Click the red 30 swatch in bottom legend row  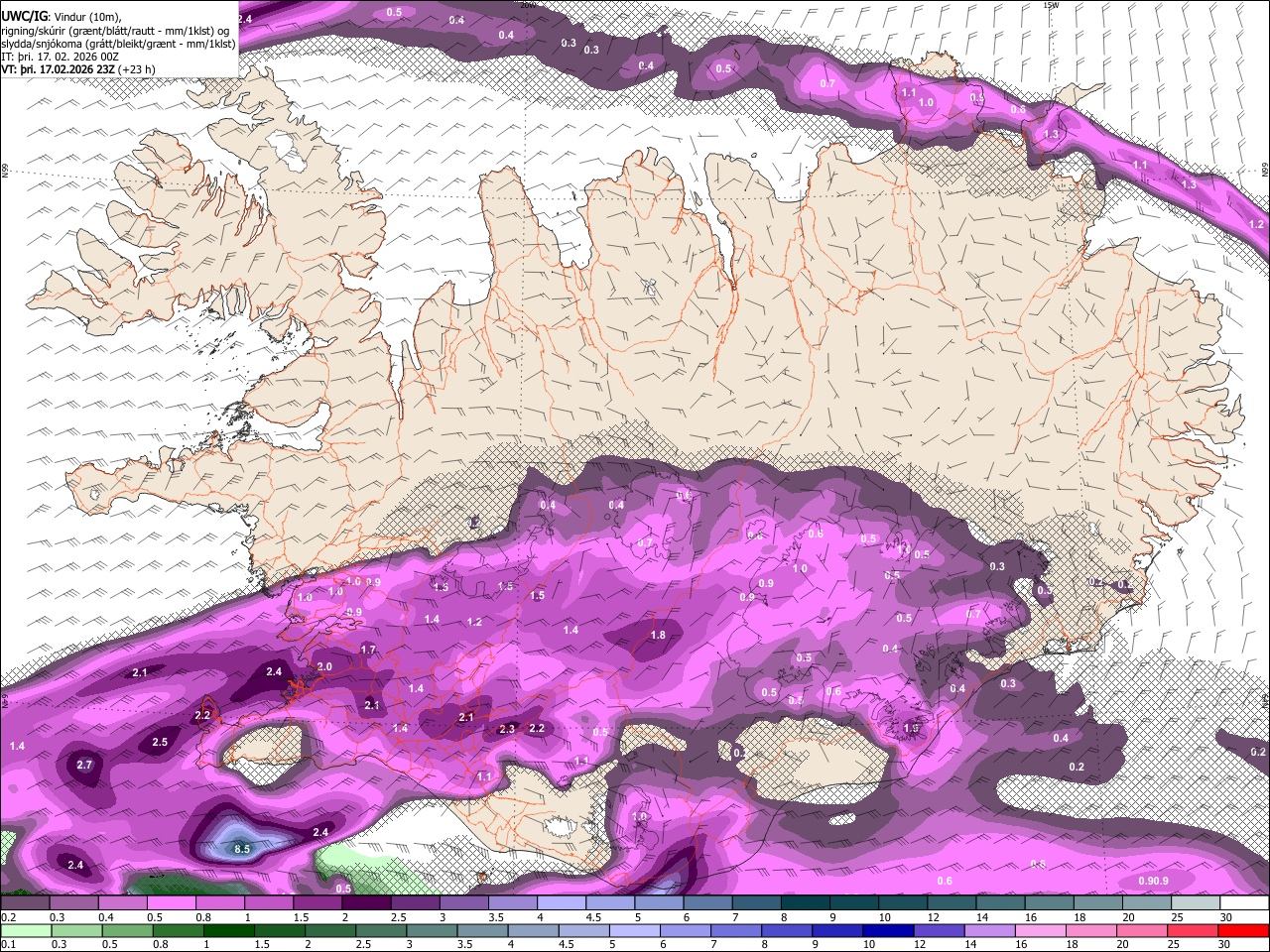pos(1243,930)
